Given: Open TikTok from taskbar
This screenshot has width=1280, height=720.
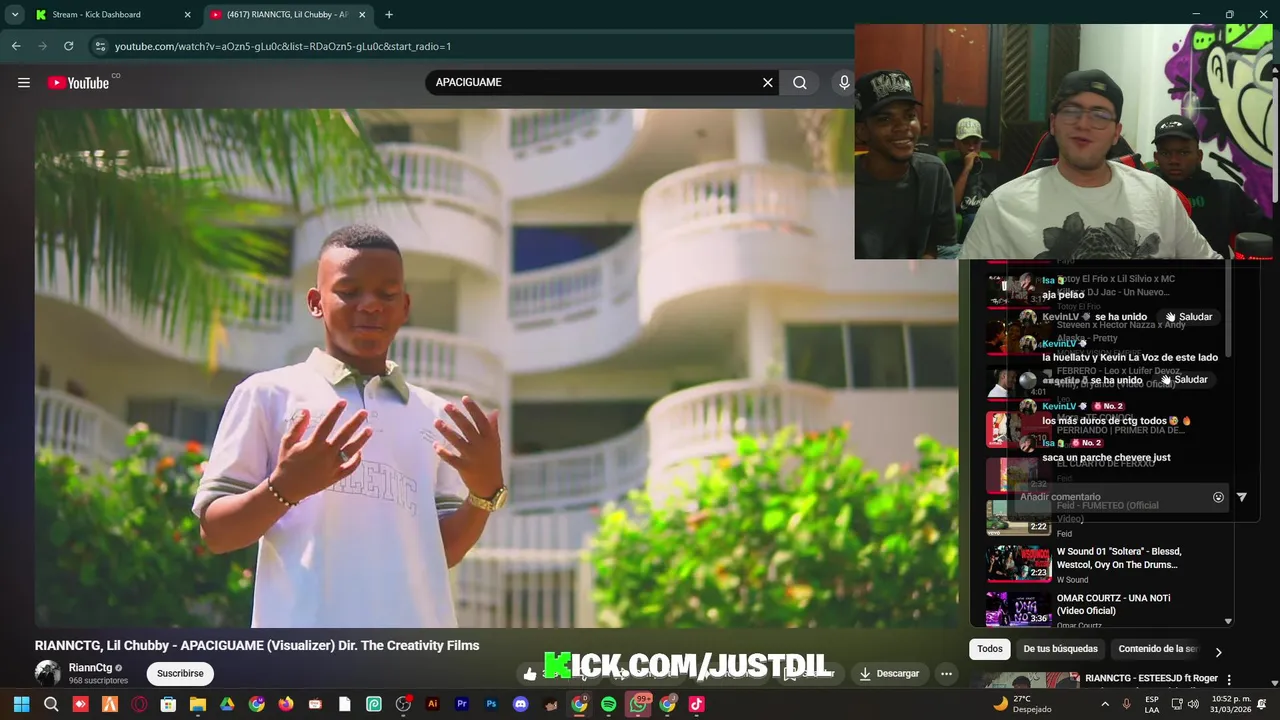Looking at the screenshot, I should [697, 704].
